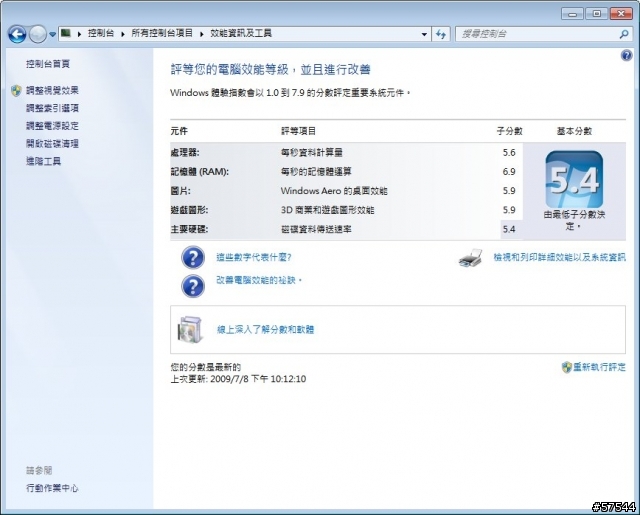The height and width of the screenshot is (515, 640).
Task: Open 開啟磁碟清理 sidebar link
Action: pyautogui.click(x=52, y=144)
